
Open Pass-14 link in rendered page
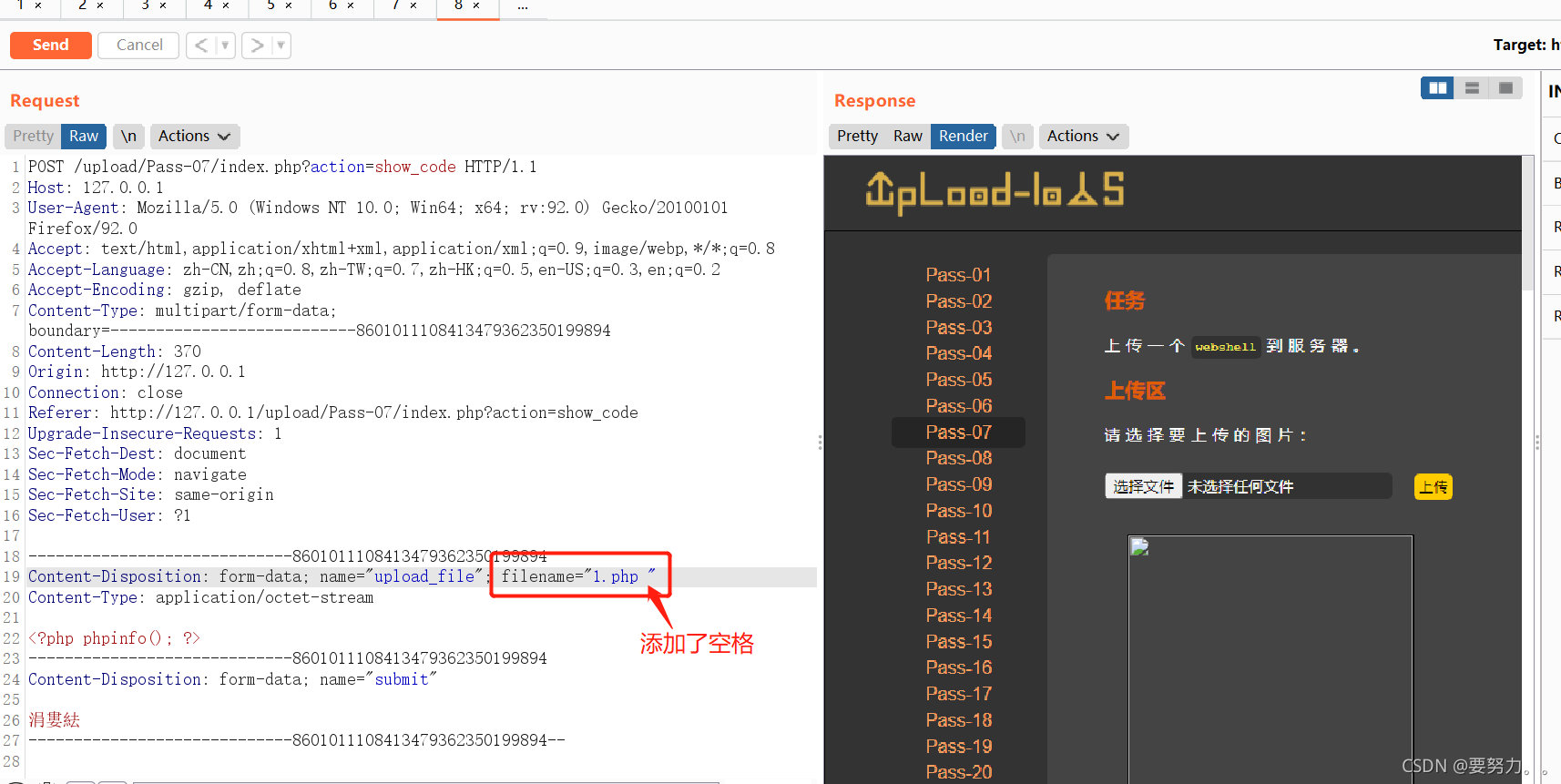pos(958,616)
